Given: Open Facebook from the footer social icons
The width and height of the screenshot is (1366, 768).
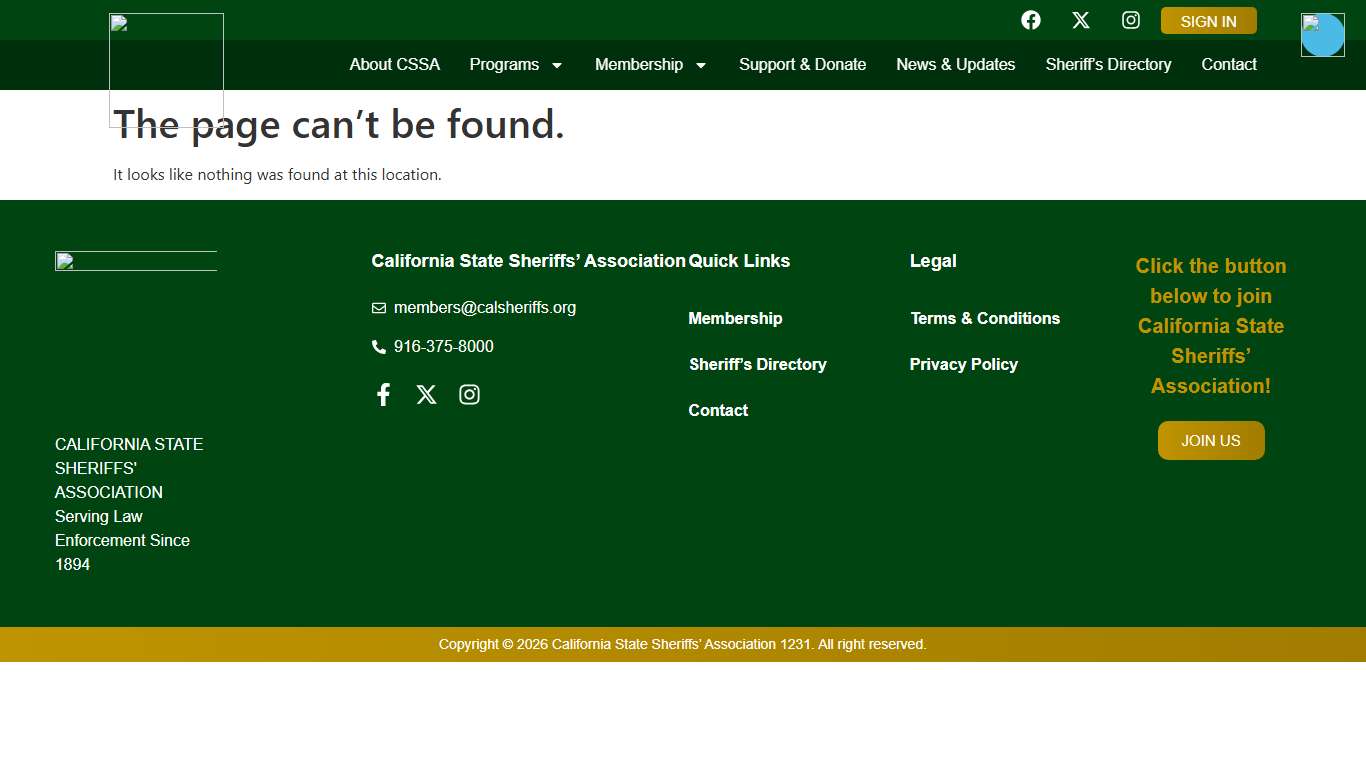Looking at the screenshot, I should click(383, 394).
